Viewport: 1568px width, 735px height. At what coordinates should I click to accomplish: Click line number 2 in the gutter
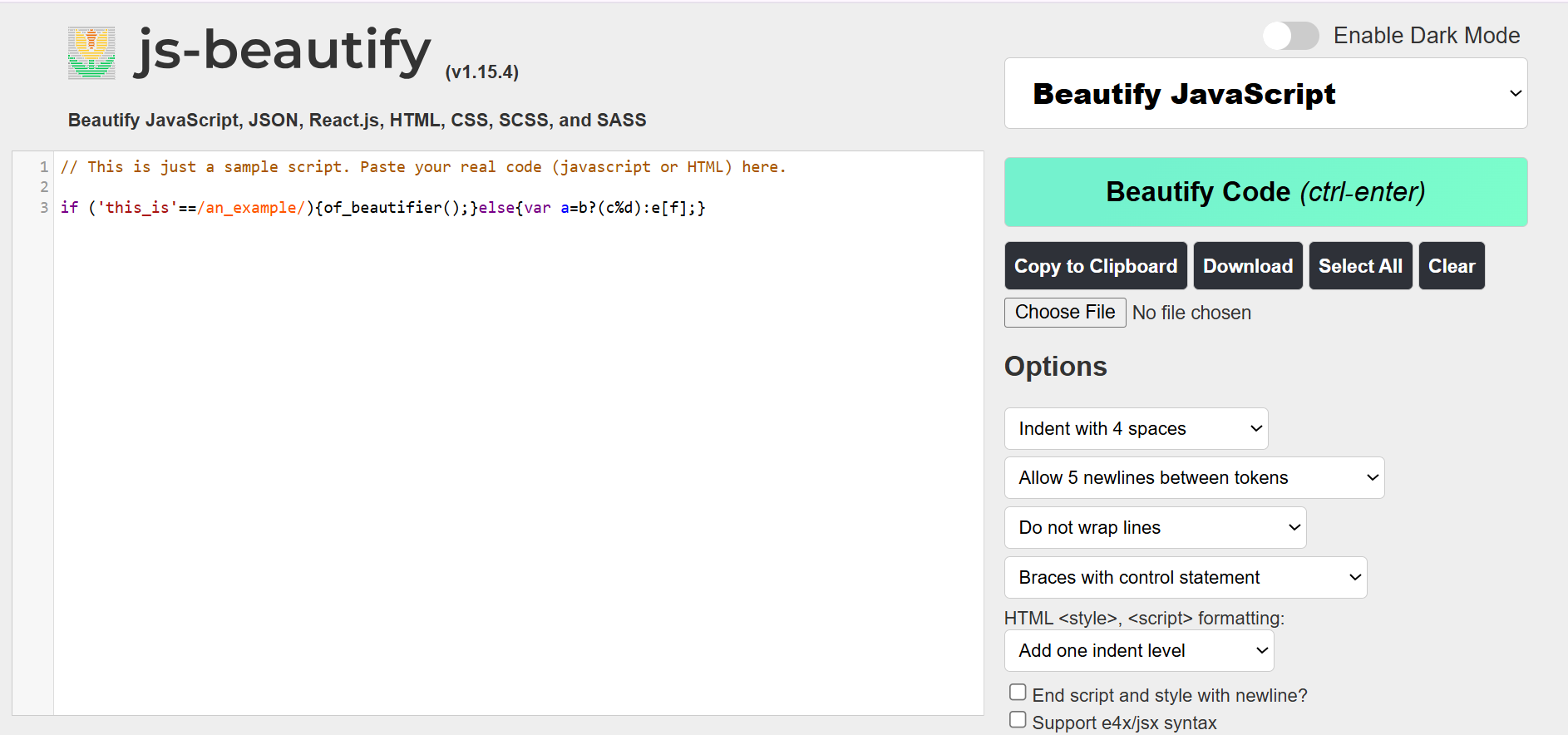pos(44,187)
